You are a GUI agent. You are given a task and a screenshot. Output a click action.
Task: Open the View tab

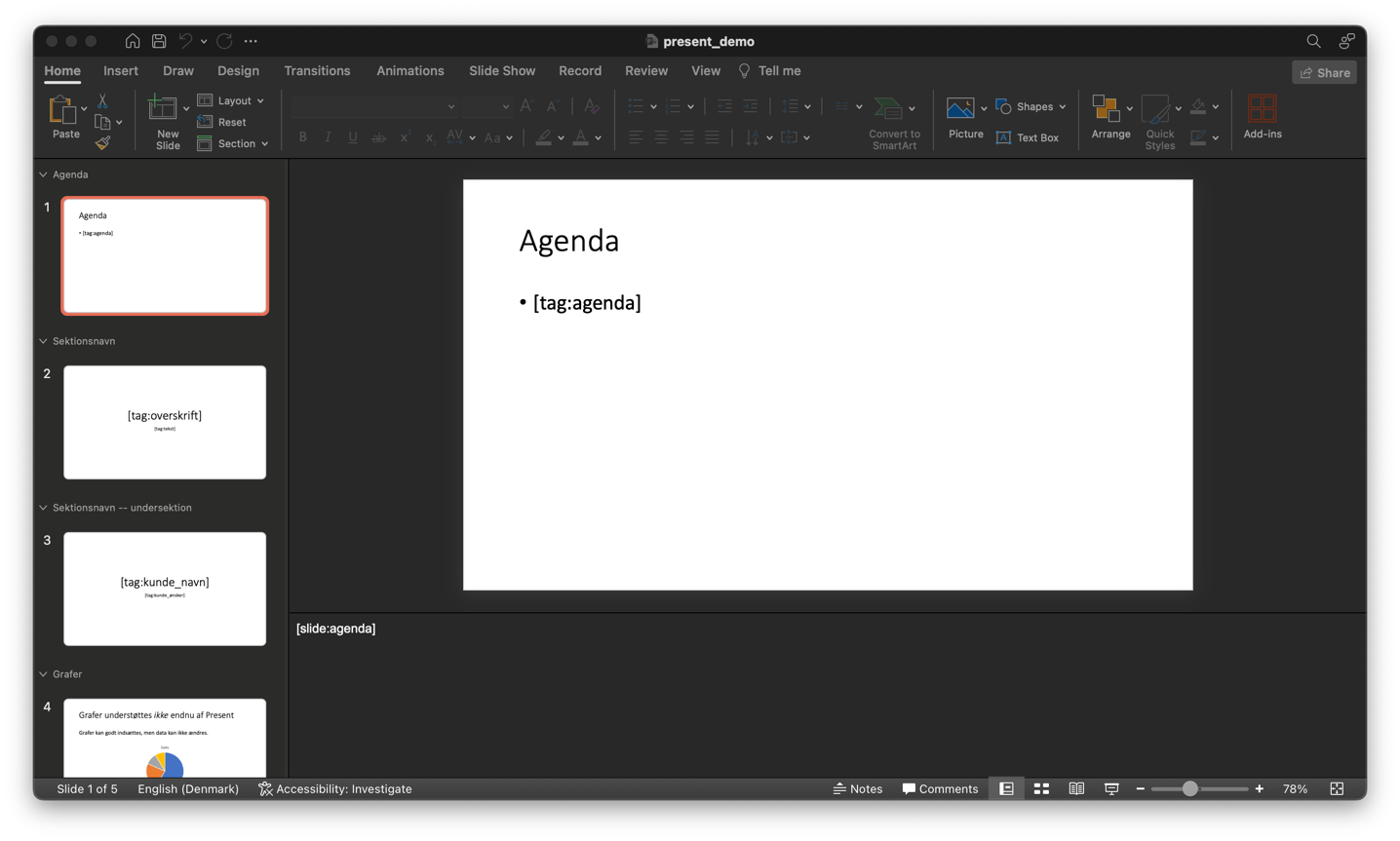(x=706, y=70)
